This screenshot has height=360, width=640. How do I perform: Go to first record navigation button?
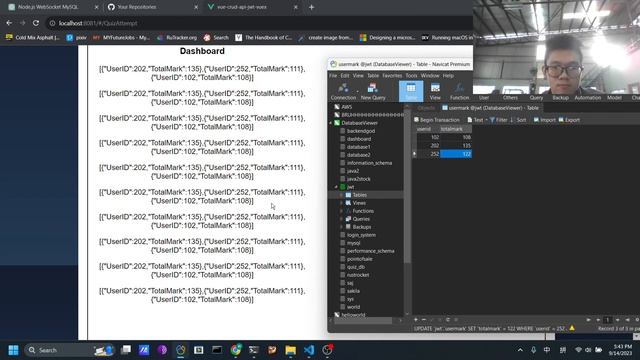[589, 320]
